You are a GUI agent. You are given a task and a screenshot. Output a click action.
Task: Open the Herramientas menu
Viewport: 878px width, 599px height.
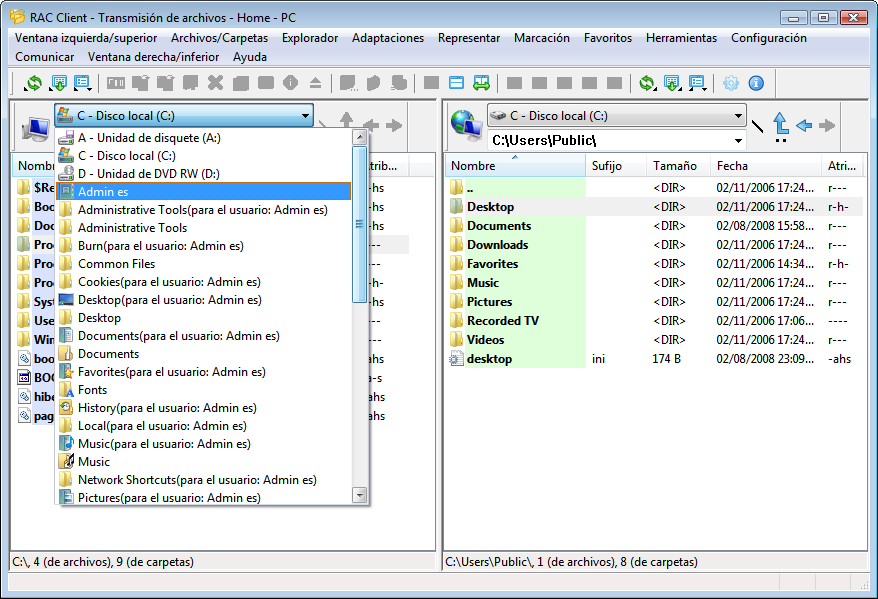pyautogui.click(x=681, y=38)
